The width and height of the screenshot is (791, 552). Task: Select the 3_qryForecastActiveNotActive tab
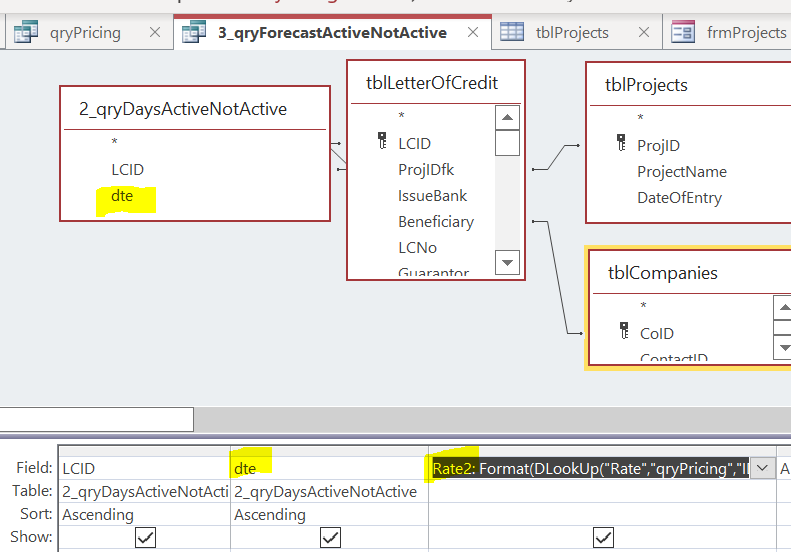(332, 33)
